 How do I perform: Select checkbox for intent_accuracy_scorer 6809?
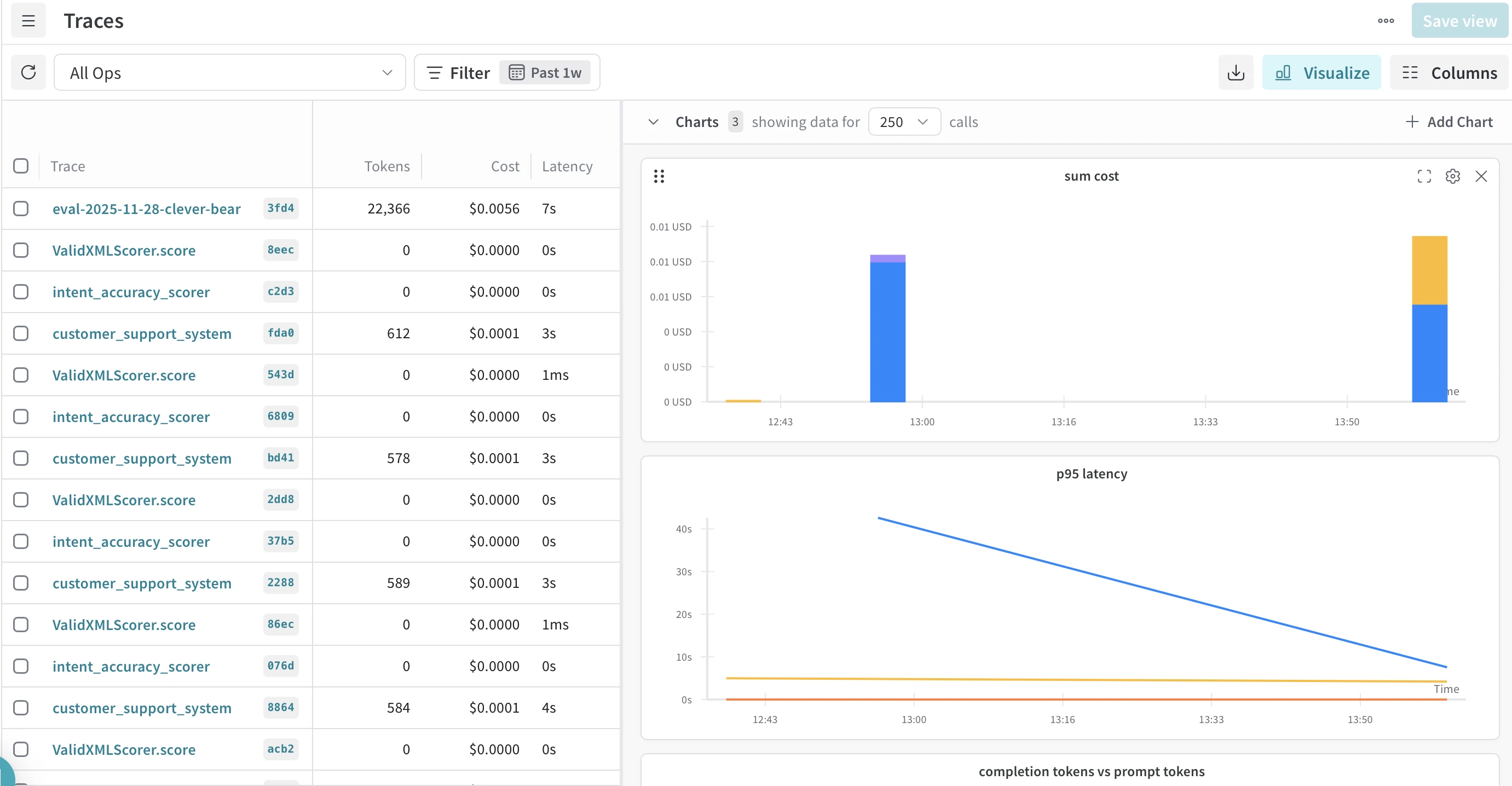(21, 417)
